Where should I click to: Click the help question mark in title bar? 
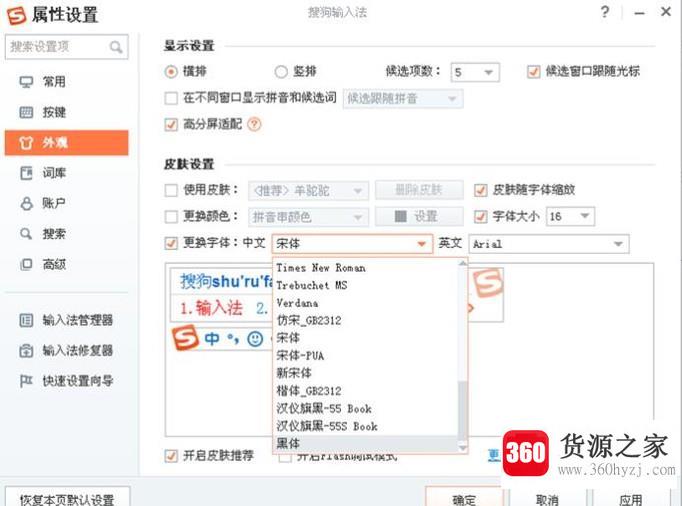pos(605,12)
